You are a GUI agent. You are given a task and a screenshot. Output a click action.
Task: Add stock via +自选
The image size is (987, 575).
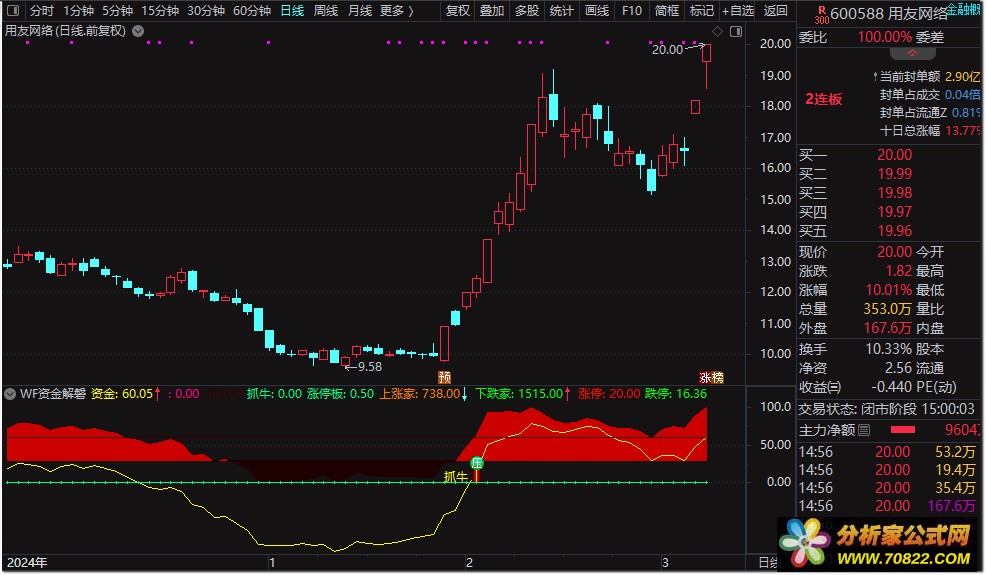738,11
